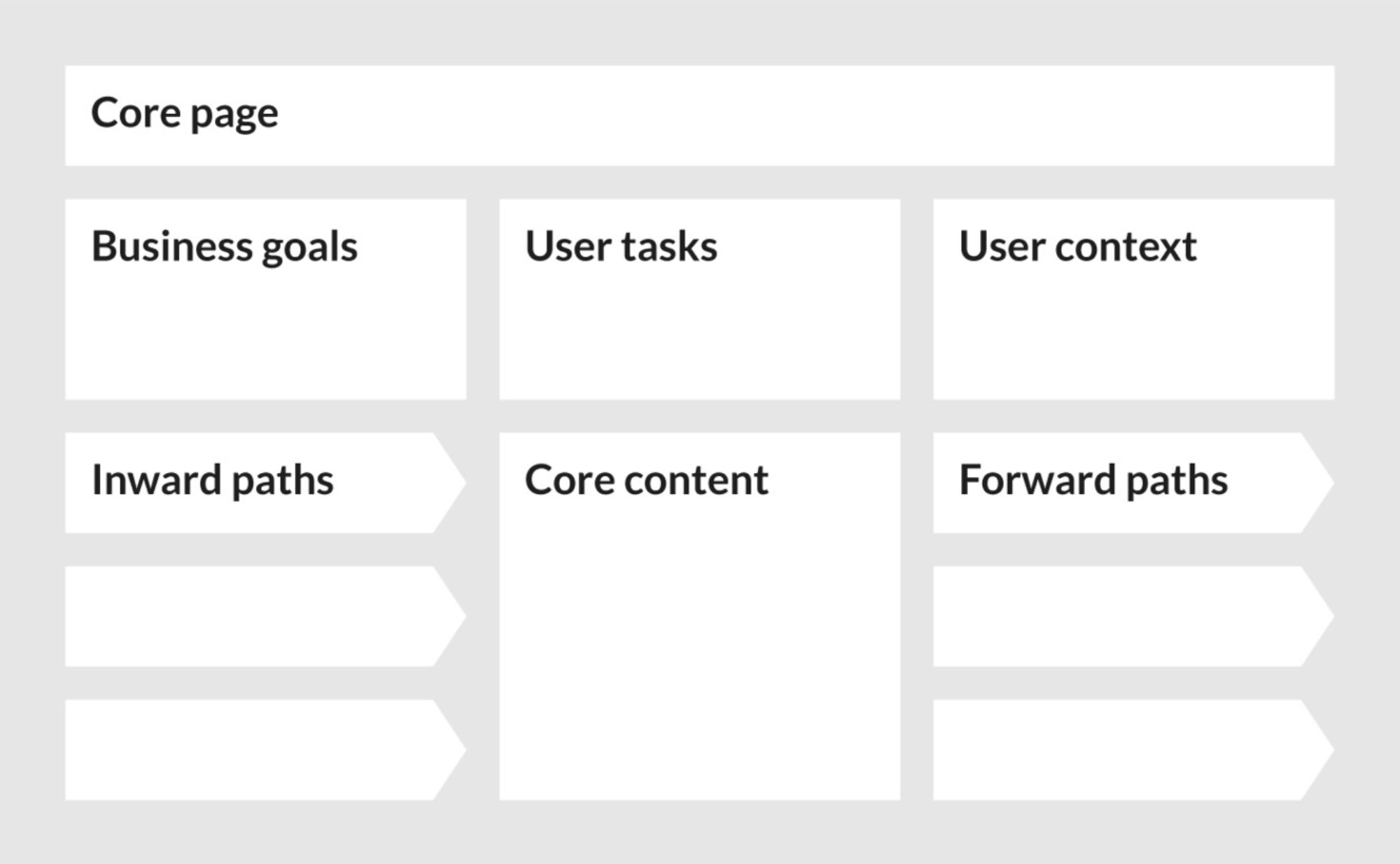Select the Core content heading text
This screenshot has width=1400, height=864.
click(x=646, y=480)
